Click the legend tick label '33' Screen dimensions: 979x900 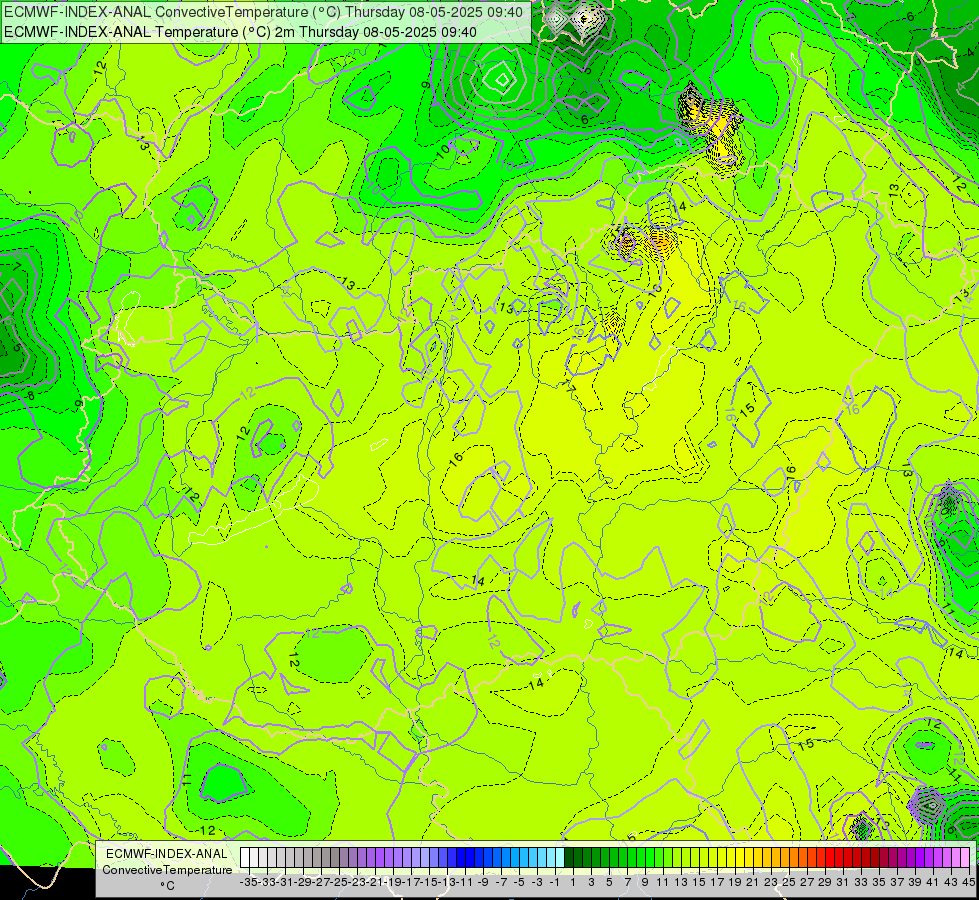tap(861, 882)
